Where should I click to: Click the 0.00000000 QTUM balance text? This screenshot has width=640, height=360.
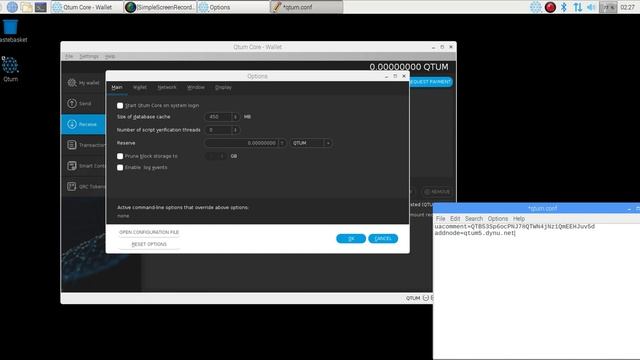click(x=409, y=67)
